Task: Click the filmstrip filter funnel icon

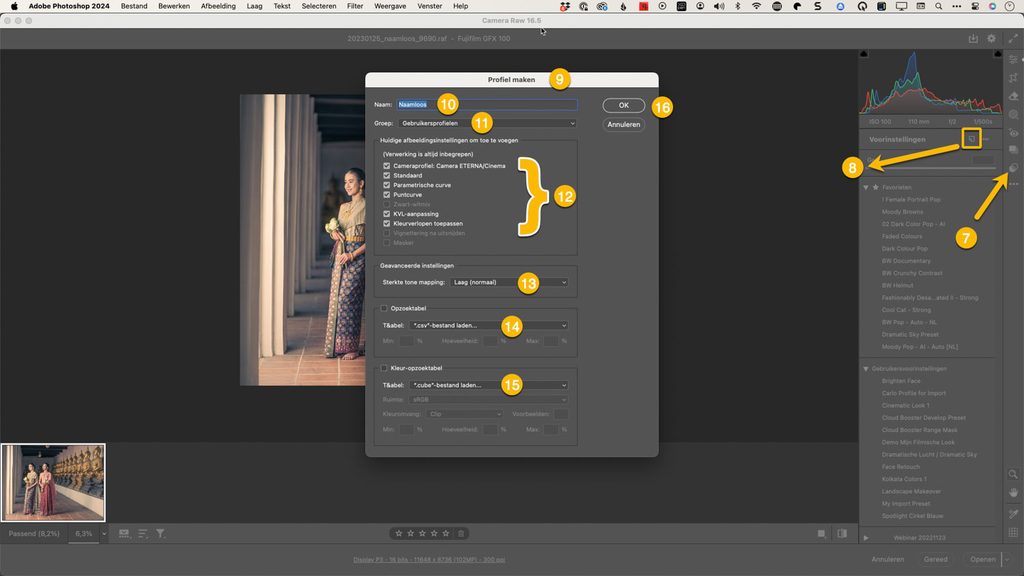Action: [160, 534]
